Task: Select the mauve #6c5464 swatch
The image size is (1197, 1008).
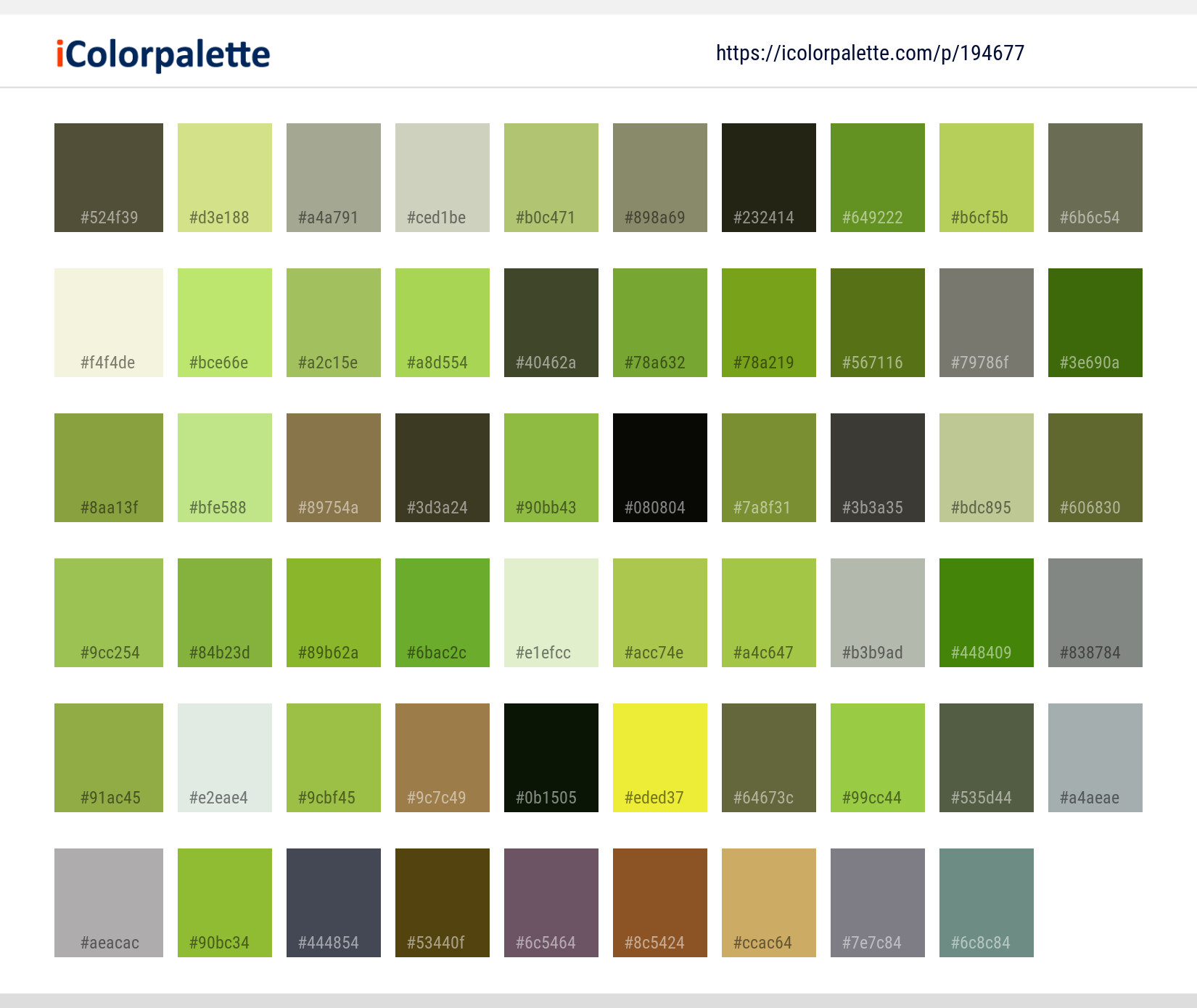Action: (x=551, y=903)
